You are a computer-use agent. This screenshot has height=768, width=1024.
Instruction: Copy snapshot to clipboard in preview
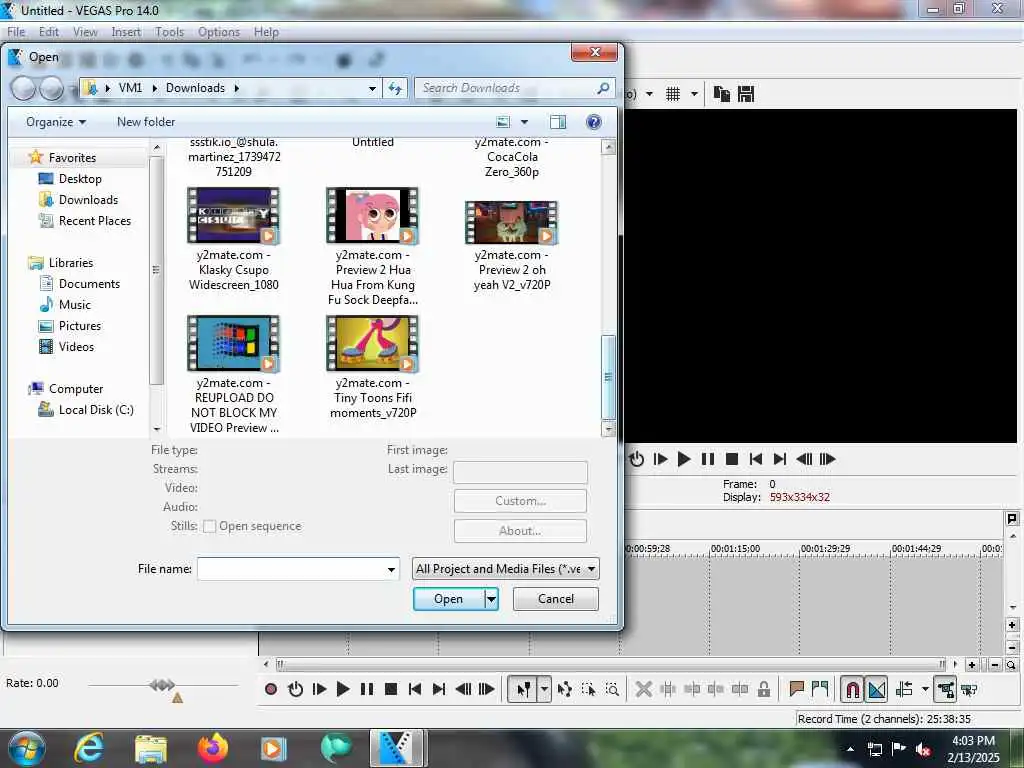(722, 94)
